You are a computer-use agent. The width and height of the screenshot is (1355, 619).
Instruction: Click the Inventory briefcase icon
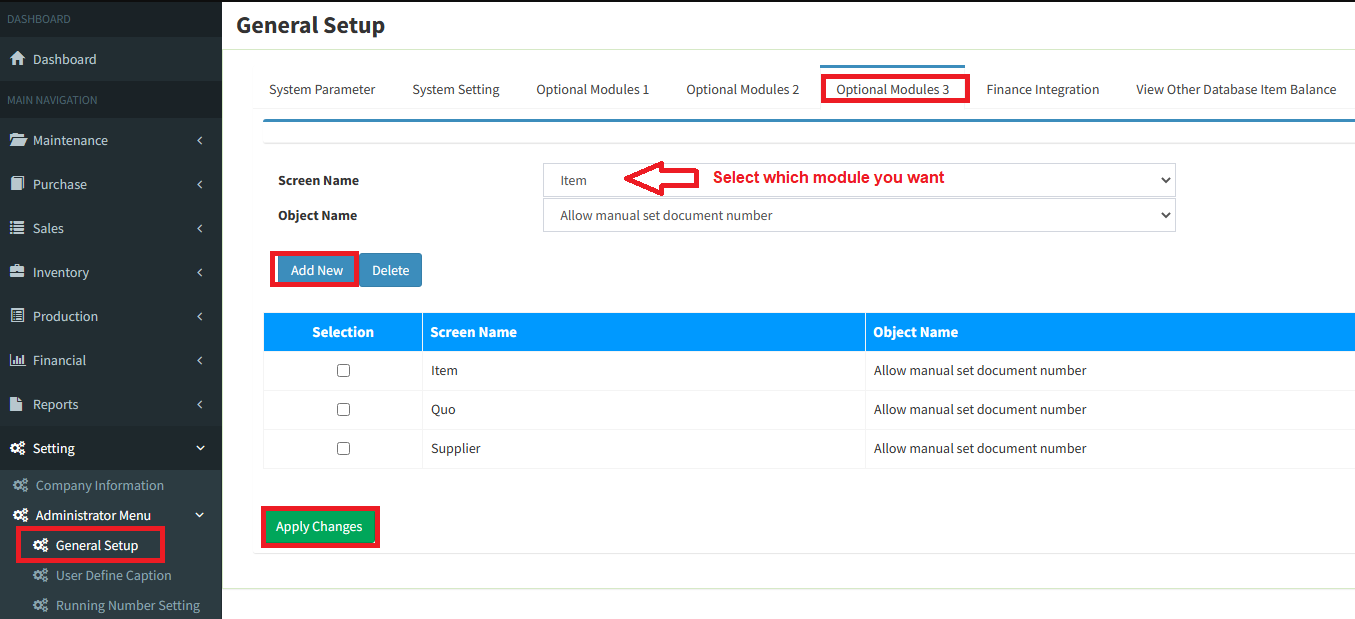(x=17, y=272)
